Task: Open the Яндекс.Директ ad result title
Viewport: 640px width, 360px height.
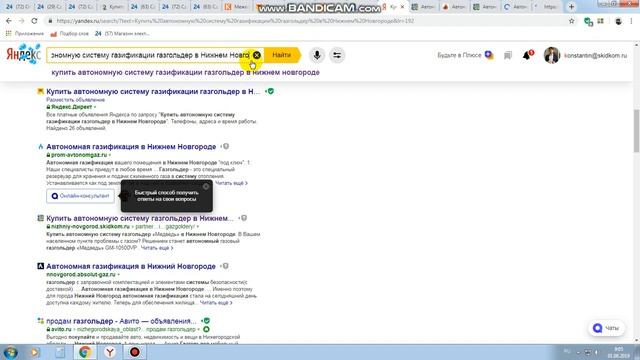Action: coord(153,91)
